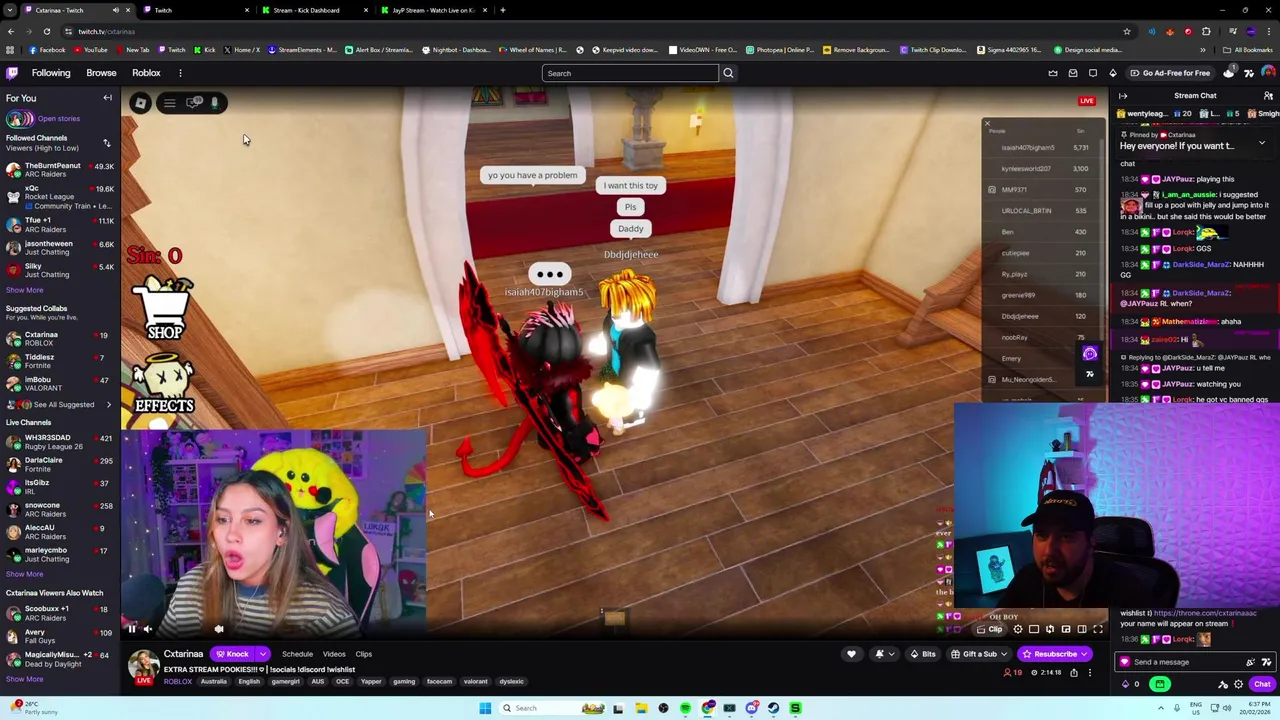Open the community users icon in chat
1280x720 pixels.
click(1268, 96)
